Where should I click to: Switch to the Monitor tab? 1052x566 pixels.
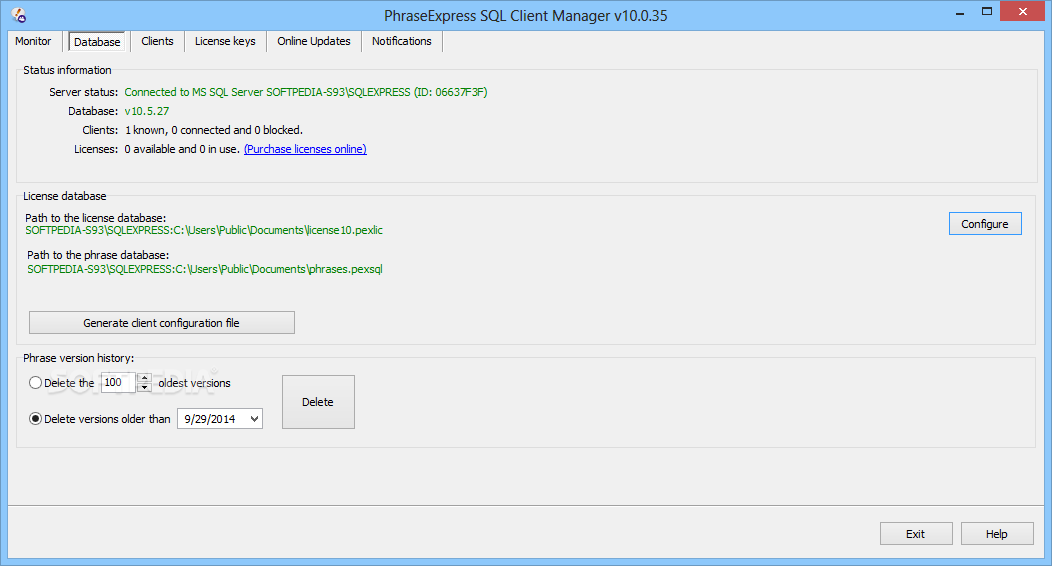[33, 41]
